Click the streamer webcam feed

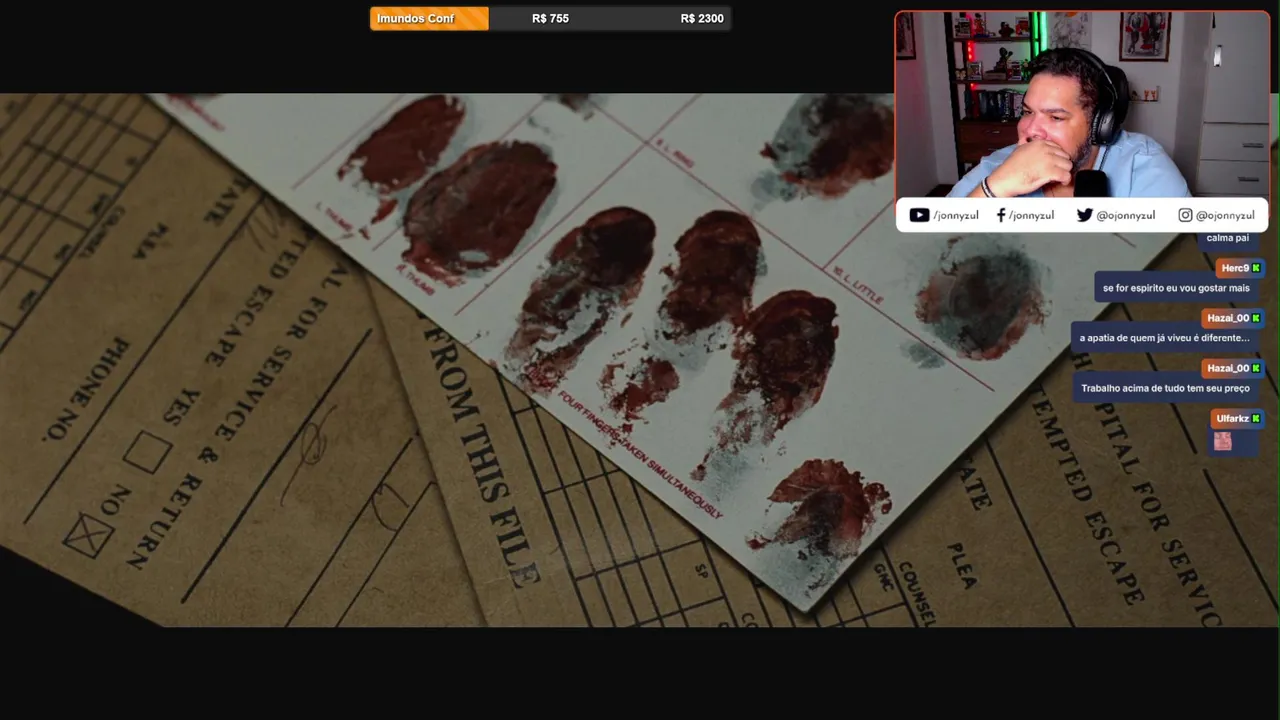click(x=1082, y=104)
